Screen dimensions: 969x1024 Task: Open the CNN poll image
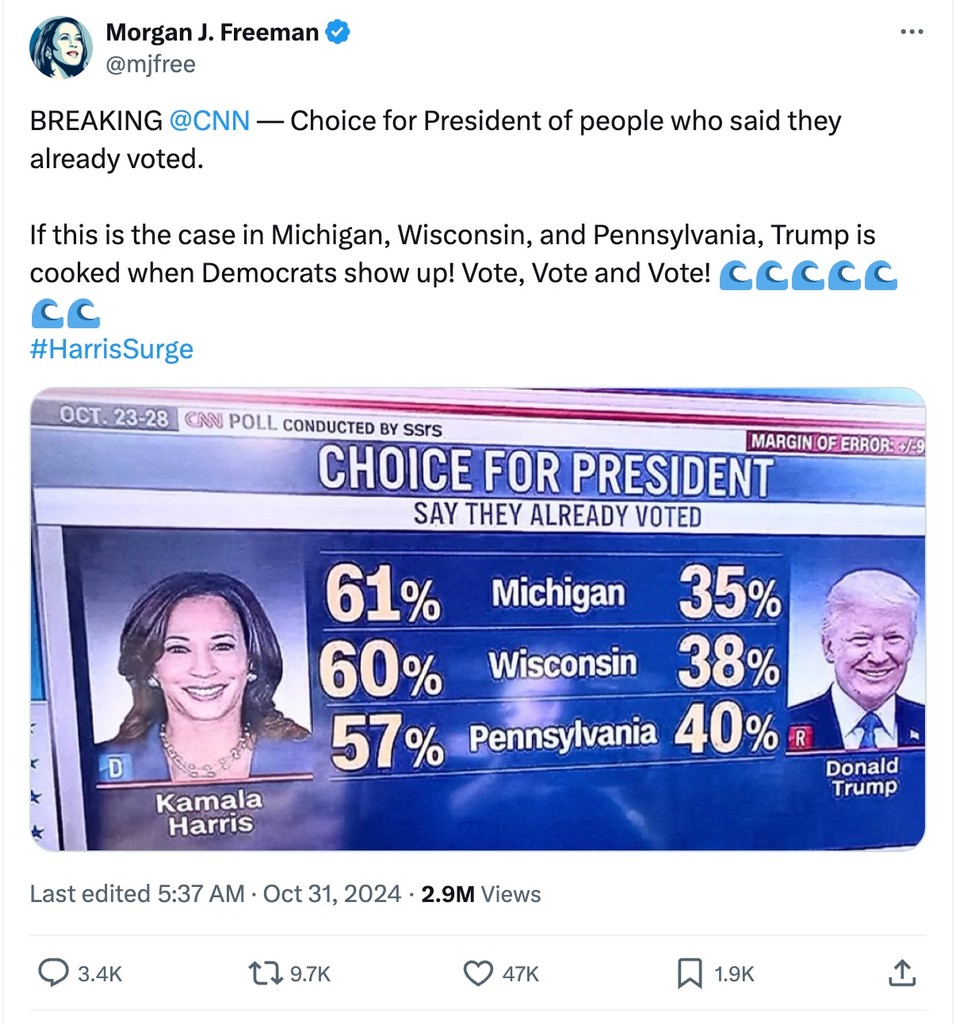[x=478, y=618]
